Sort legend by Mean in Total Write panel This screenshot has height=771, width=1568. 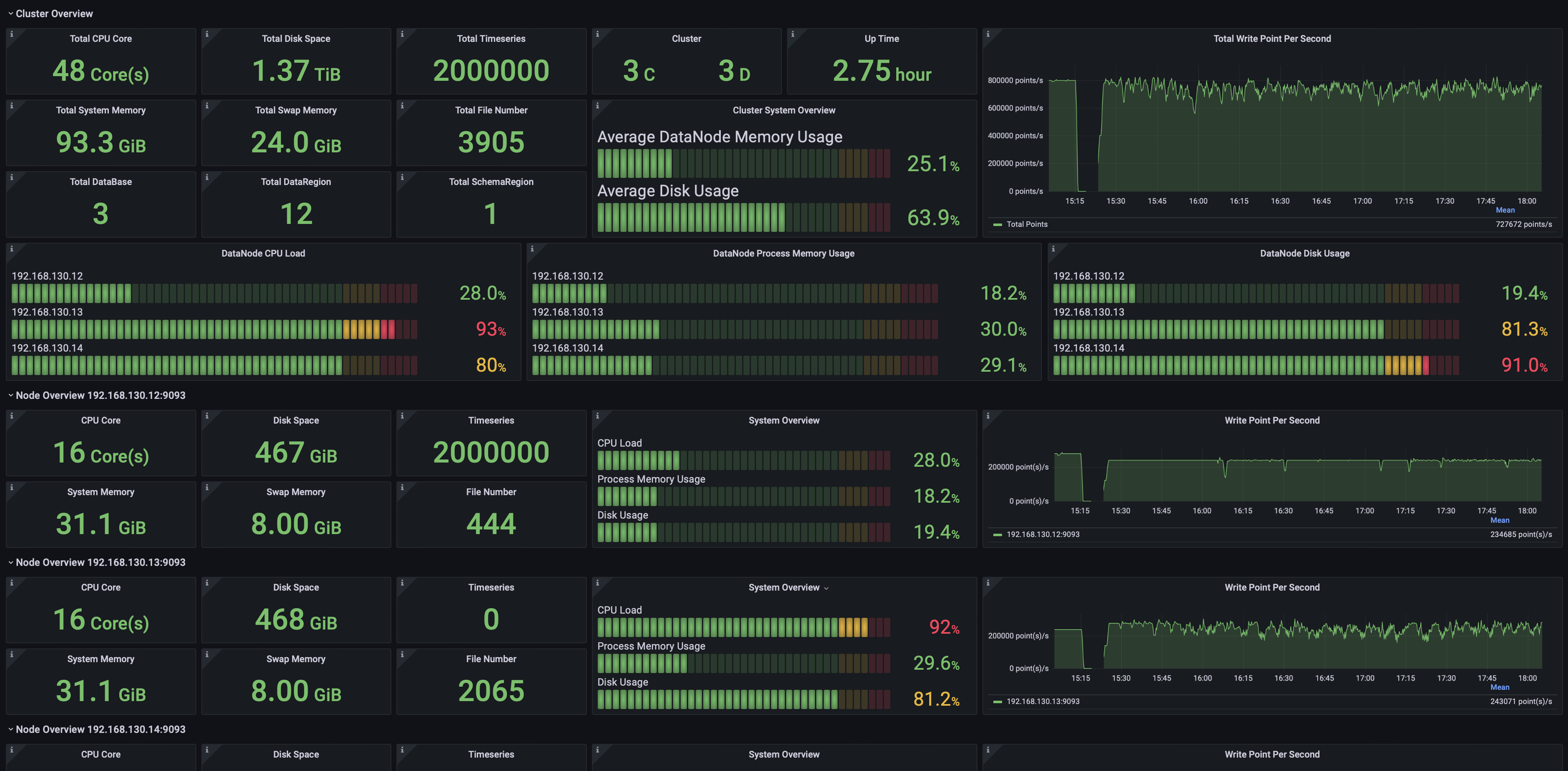click(x=1505, y=211)
